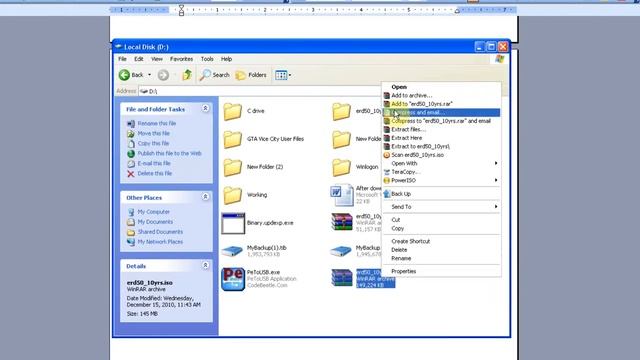
Task: Choose Extract Here in context menu
Action: pos(441,138)
